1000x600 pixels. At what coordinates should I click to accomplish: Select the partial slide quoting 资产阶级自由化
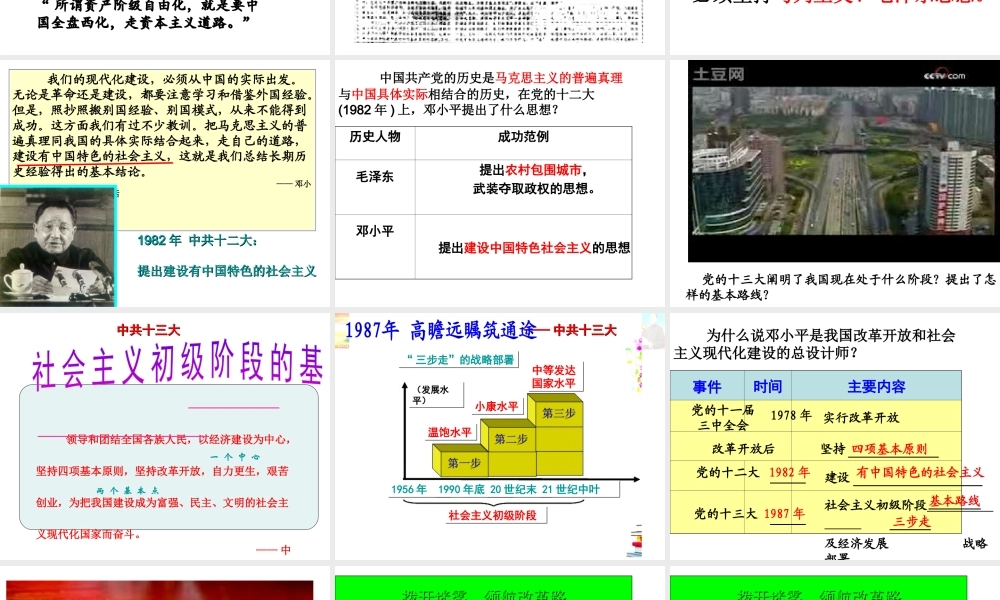(x=165, y=27)
